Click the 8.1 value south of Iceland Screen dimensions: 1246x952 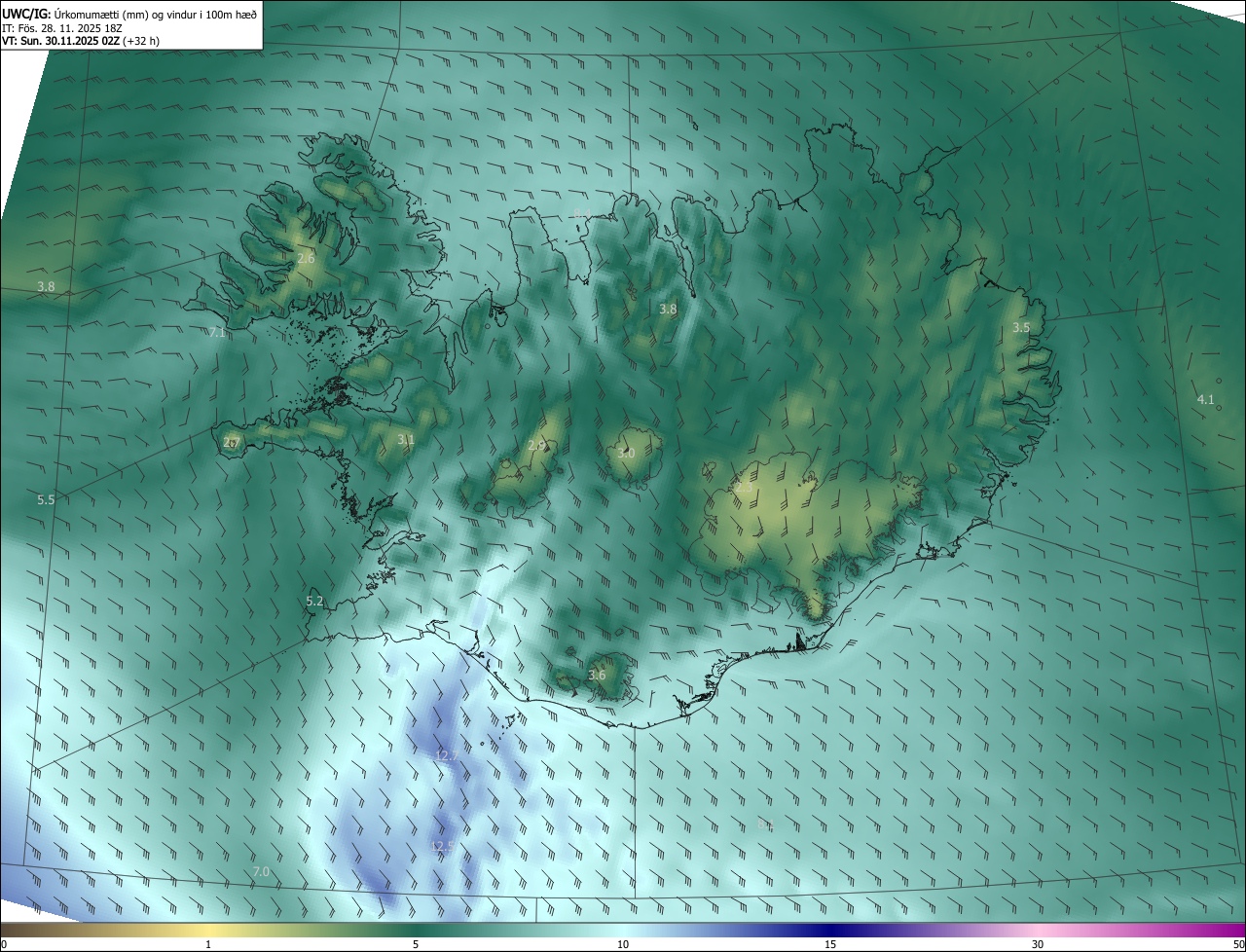pos(765,825)
